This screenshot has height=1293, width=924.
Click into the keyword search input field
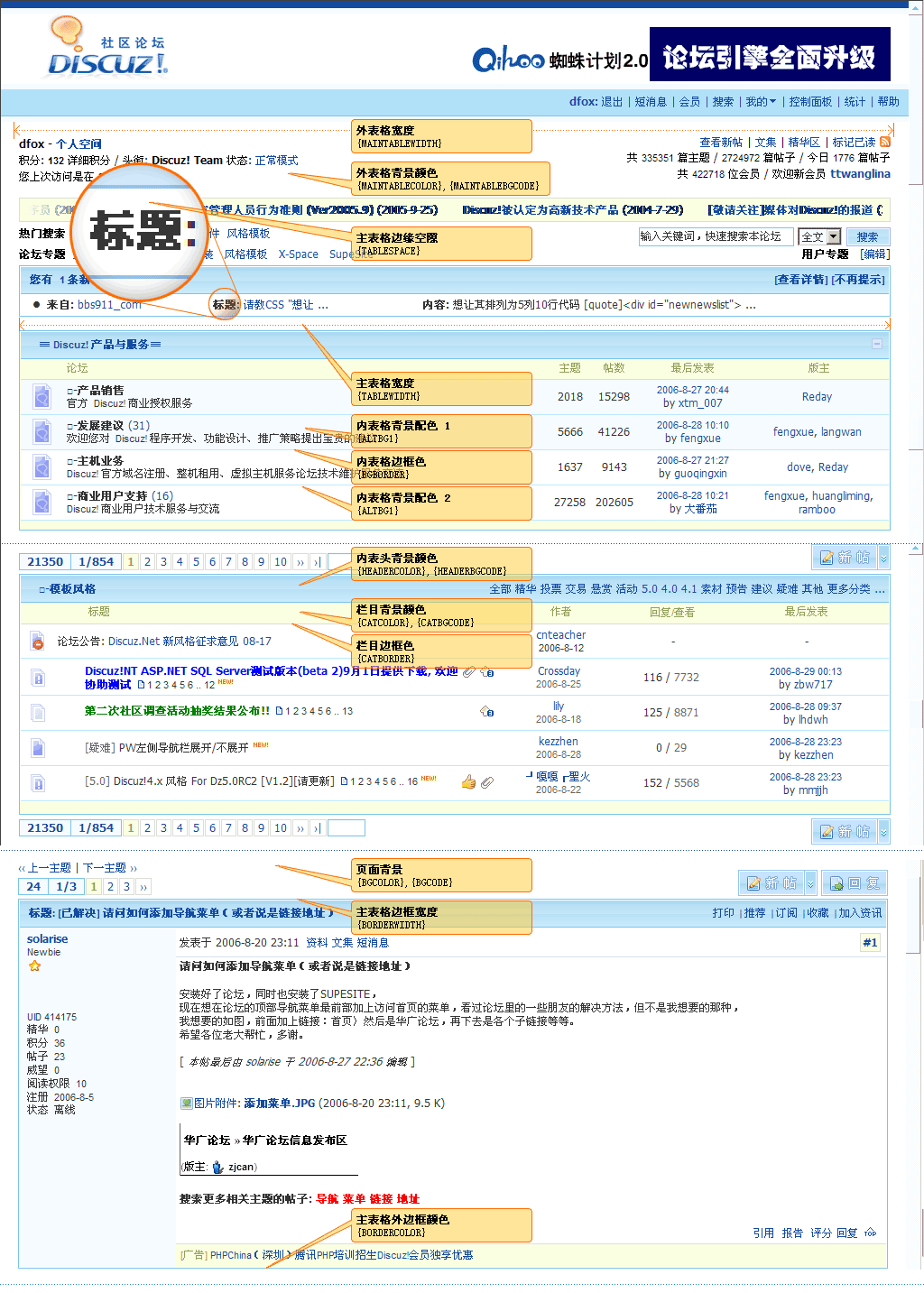click(x=716, y=236)
